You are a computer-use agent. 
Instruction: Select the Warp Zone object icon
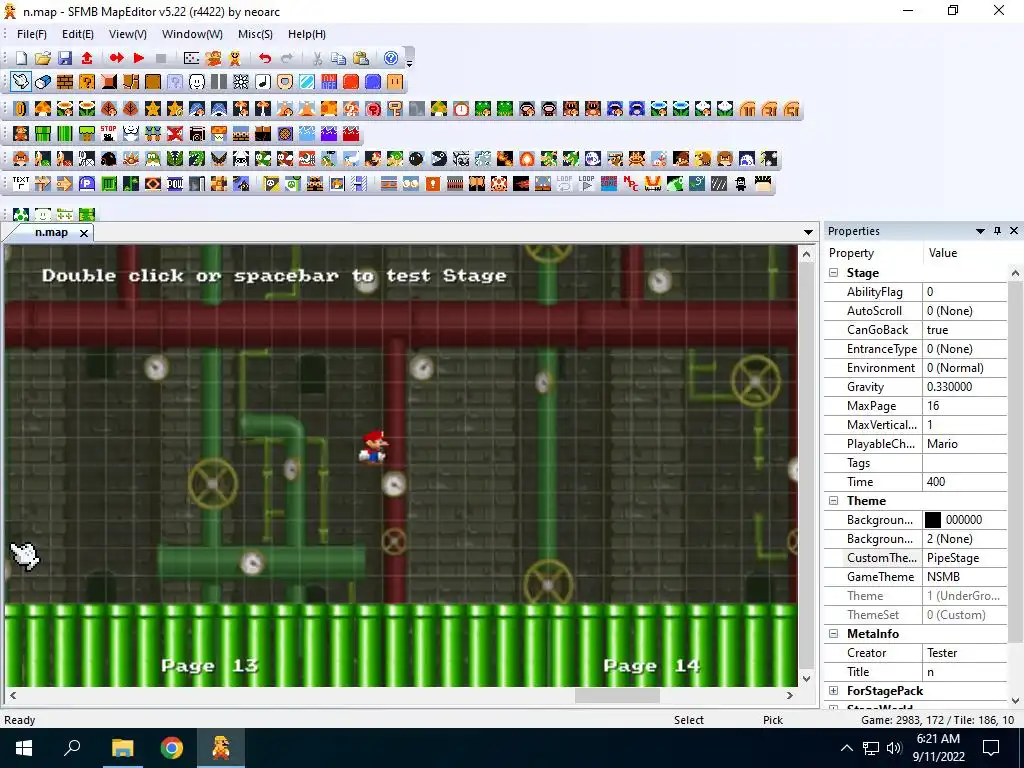tap(609, 184)
